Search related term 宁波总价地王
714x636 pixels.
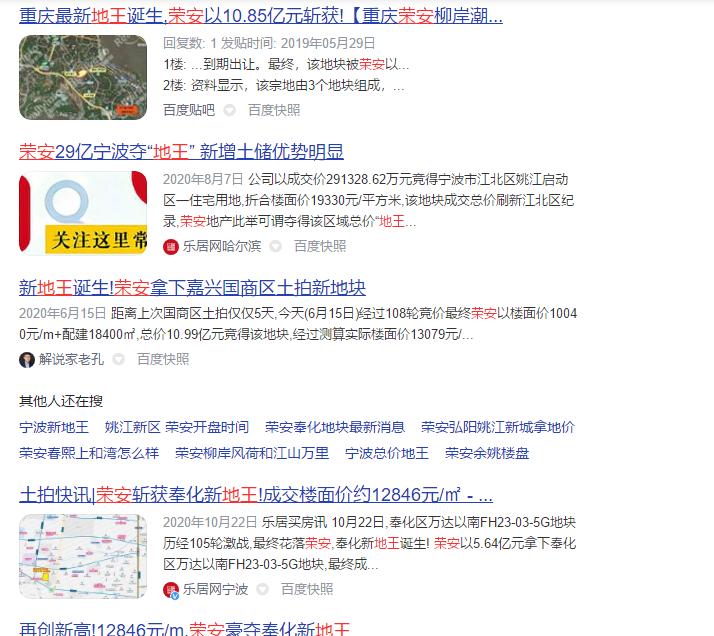(x=387, y=453)
